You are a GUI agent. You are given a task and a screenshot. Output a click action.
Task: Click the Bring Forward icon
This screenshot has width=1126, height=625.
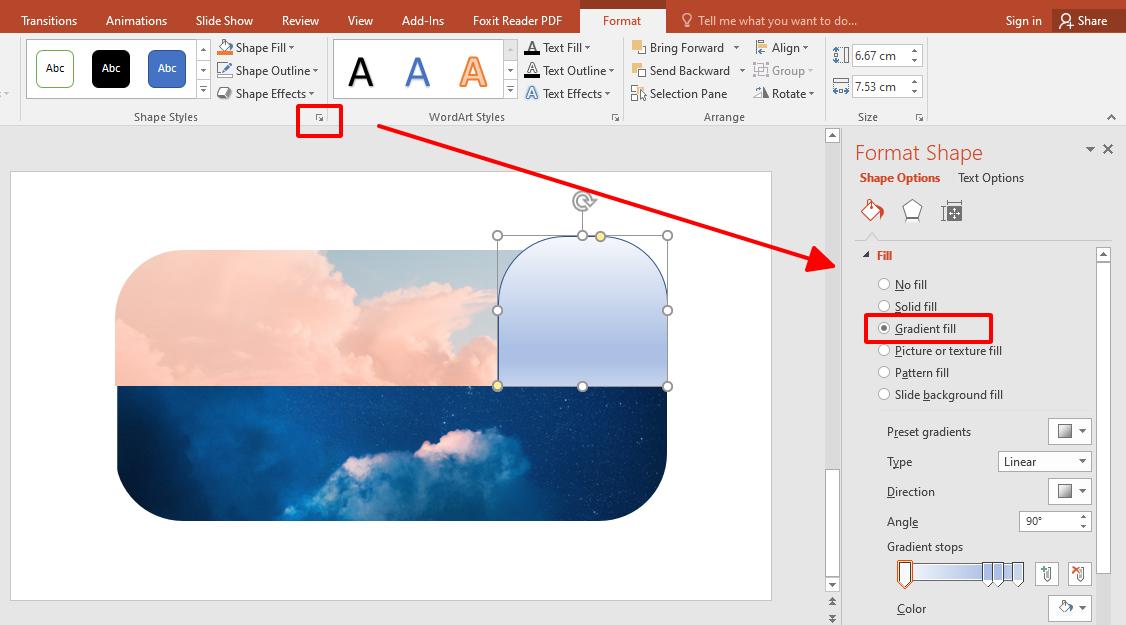pyautogui.click(x=639, y=47)
